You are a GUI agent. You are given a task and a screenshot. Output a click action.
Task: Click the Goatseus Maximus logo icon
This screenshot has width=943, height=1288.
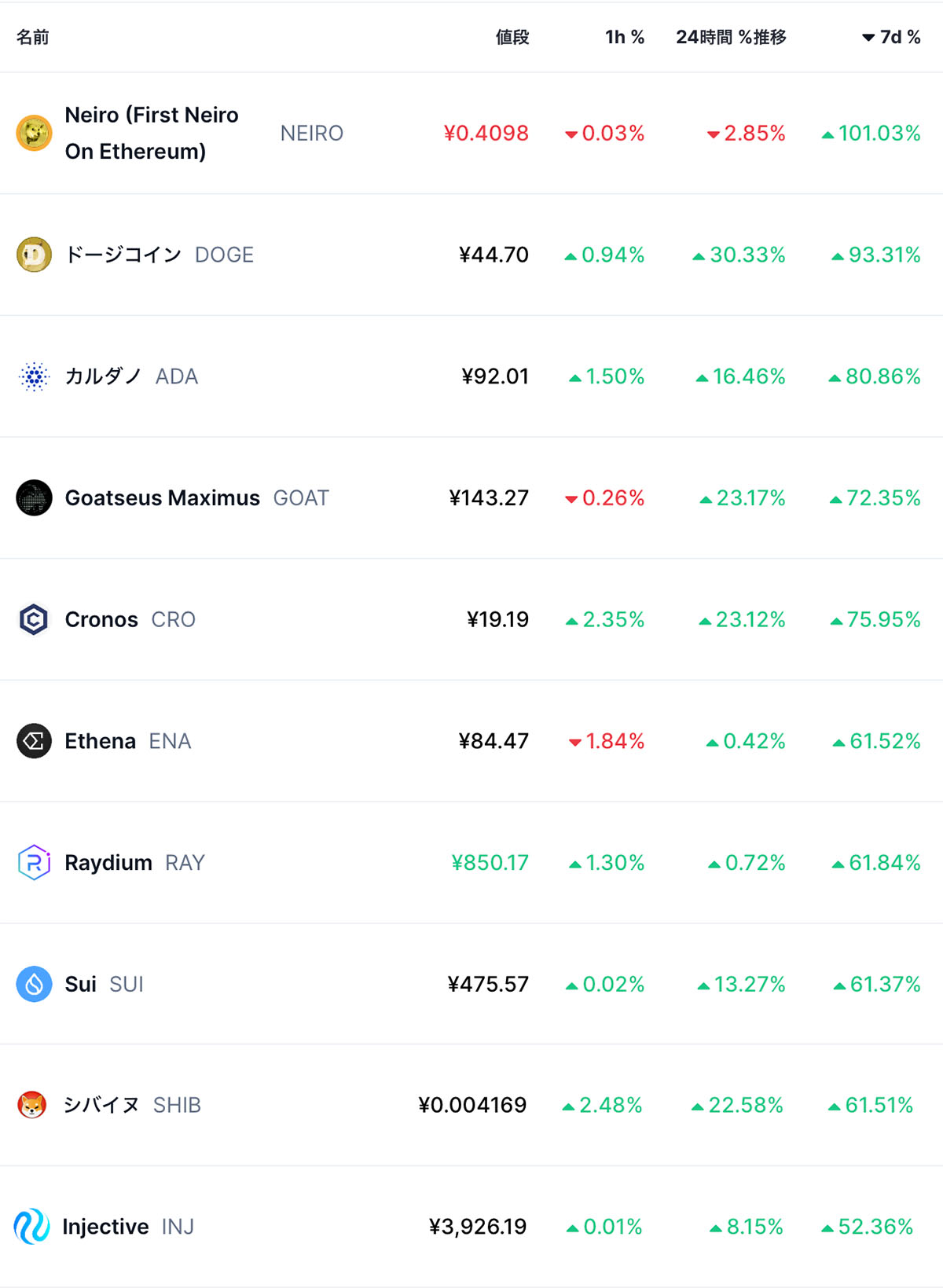(34, 497)
